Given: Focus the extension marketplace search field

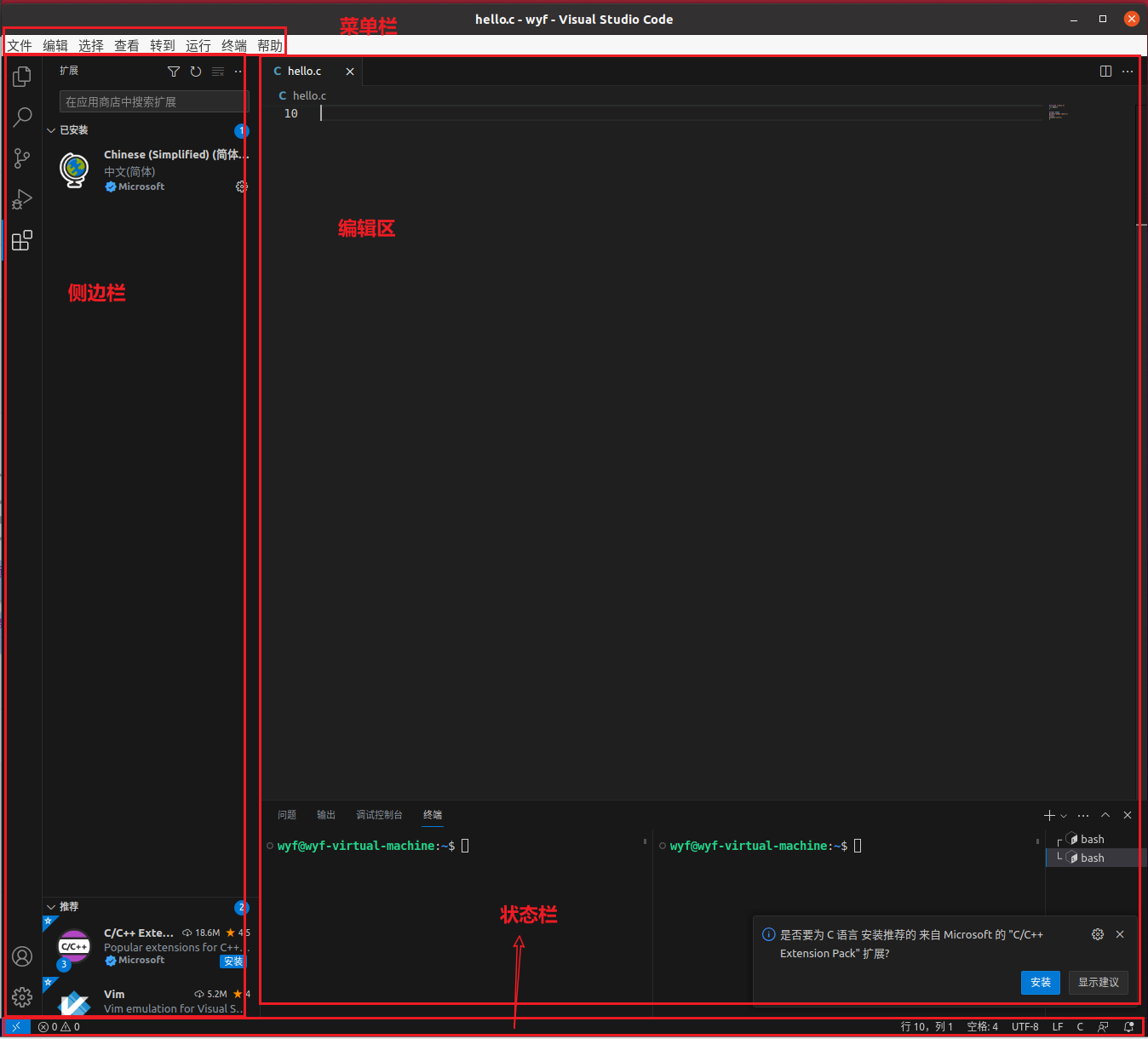Looking at the screenshot, I should (153, 102).
